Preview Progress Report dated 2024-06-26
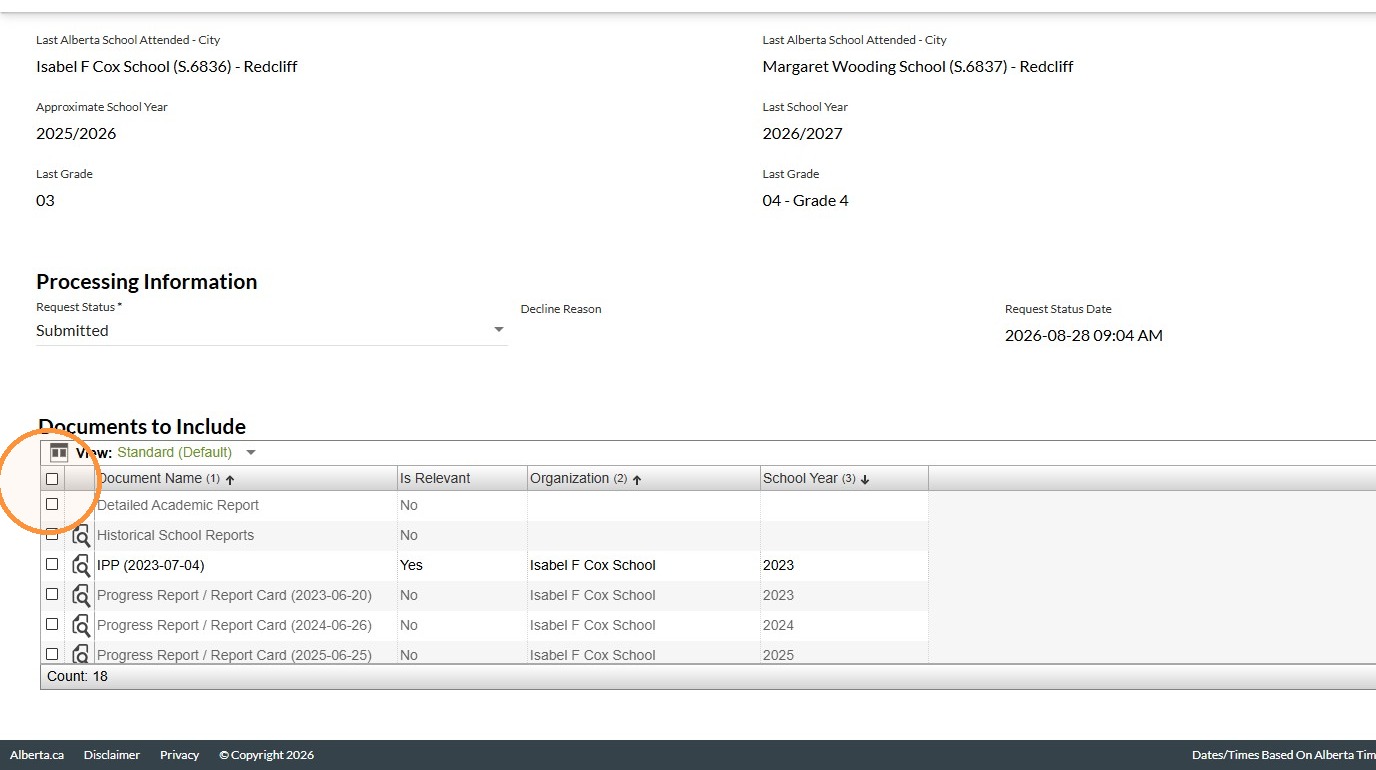1376x770 pixels. point(81,625)
